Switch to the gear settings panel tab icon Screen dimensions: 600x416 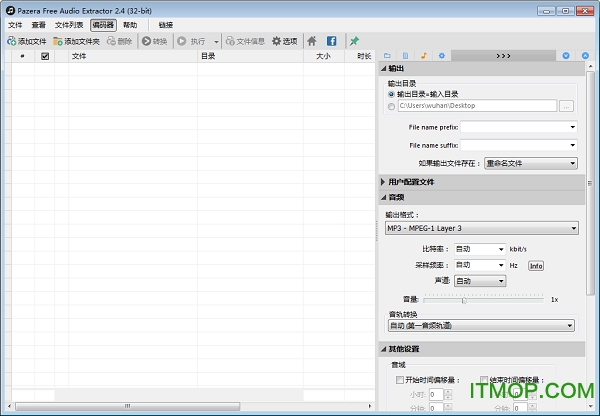pyautogui.click(x=442, y=56)
